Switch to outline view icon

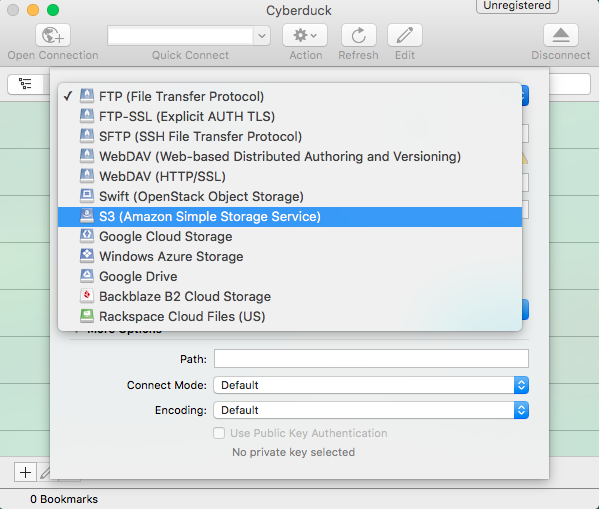coord(26,83)
